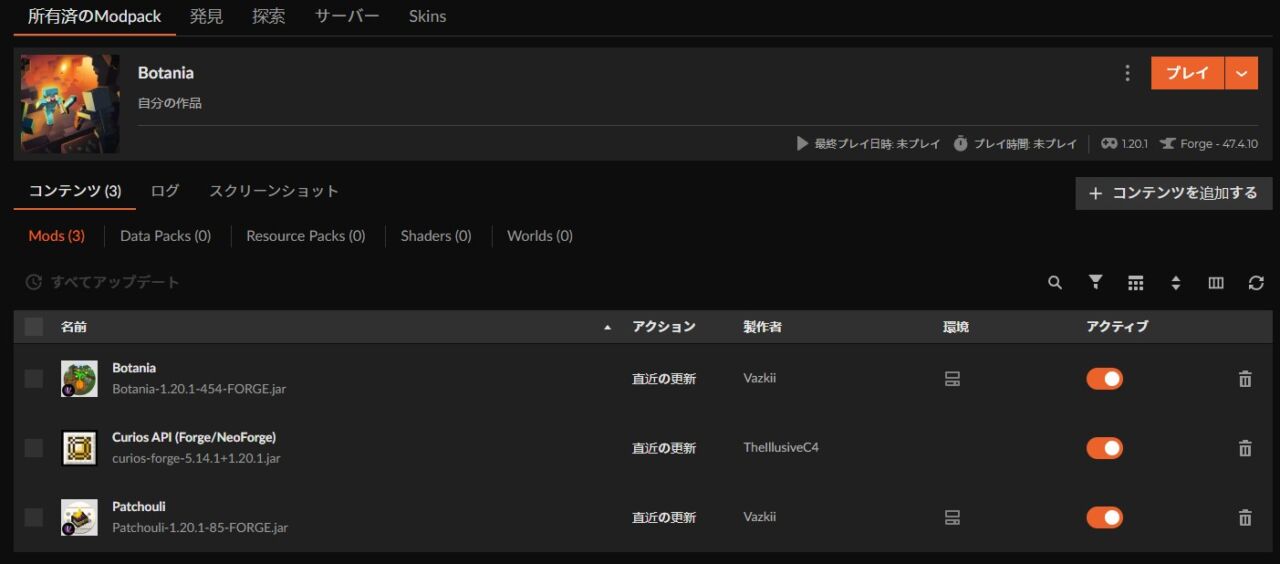Expand the dropdown arrow beside プレイ
1280x564 pixels.
(x=1242, y=73)
